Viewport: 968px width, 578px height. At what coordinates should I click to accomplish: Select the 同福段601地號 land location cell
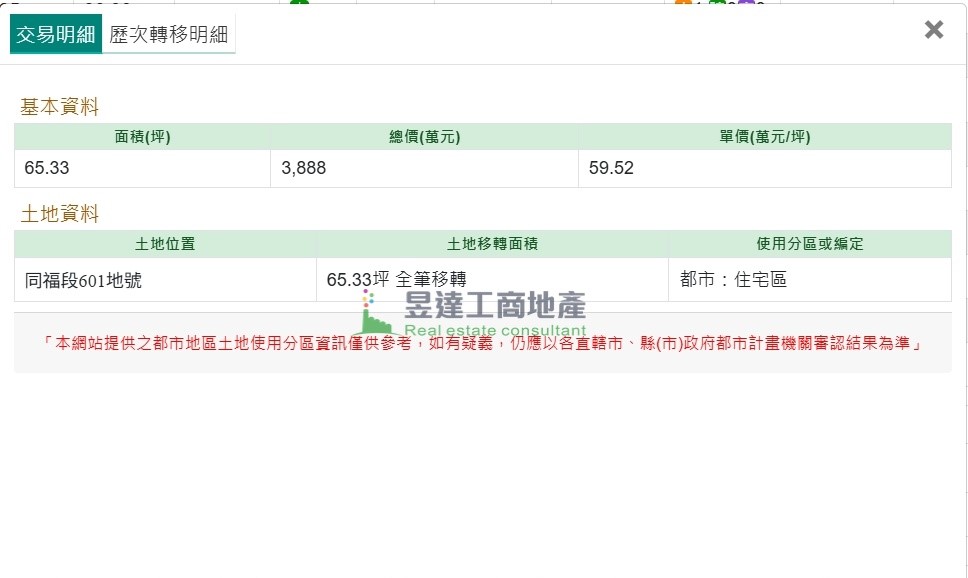(x=83, y=280)
